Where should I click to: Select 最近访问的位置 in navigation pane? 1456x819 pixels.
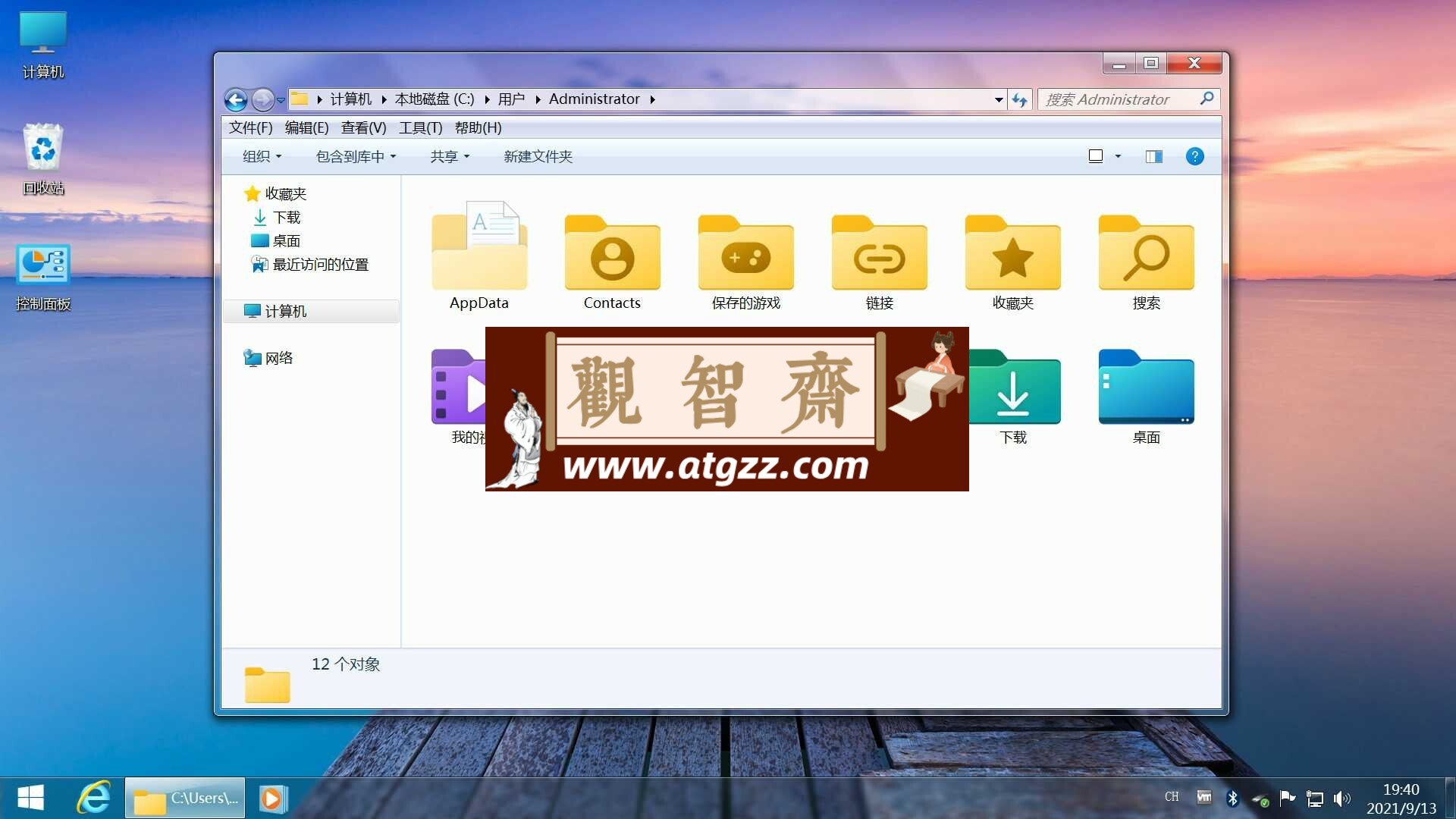[x=309, y=264]
